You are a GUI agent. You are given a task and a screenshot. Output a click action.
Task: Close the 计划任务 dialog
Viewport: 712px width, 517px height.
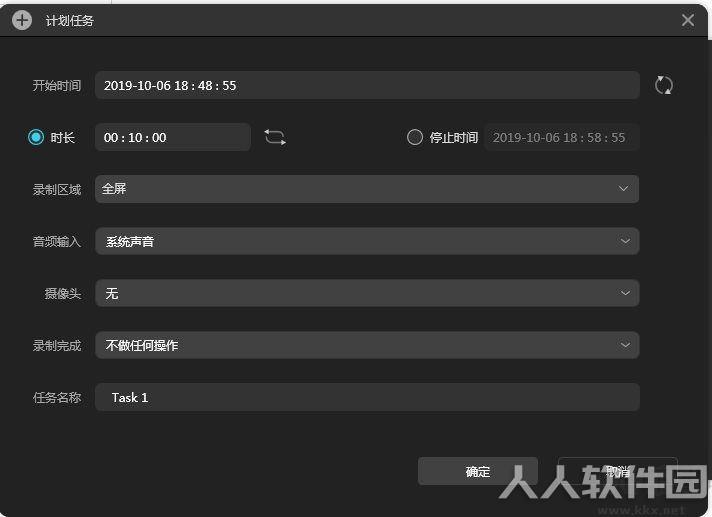pyautogui.click(x=687, y=20)
